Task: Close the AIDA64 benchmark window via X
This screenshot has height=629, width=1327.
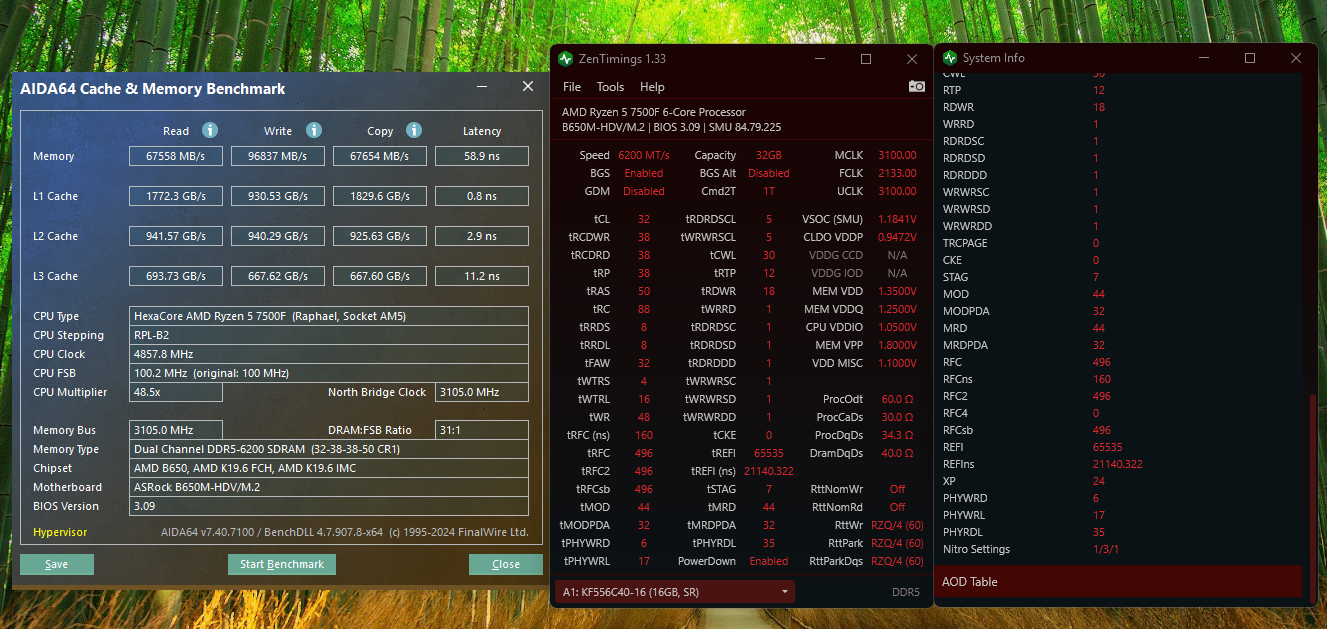Action: click(x=528, y=87)
